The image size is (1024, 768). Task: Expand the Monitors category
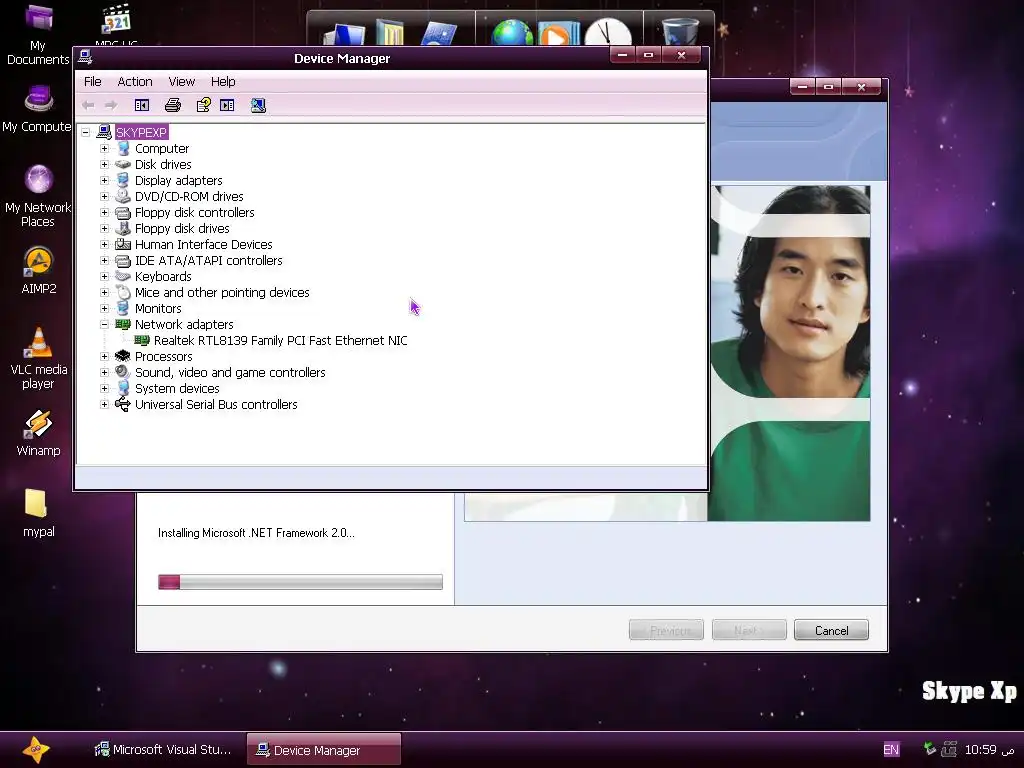coord(104,308)
